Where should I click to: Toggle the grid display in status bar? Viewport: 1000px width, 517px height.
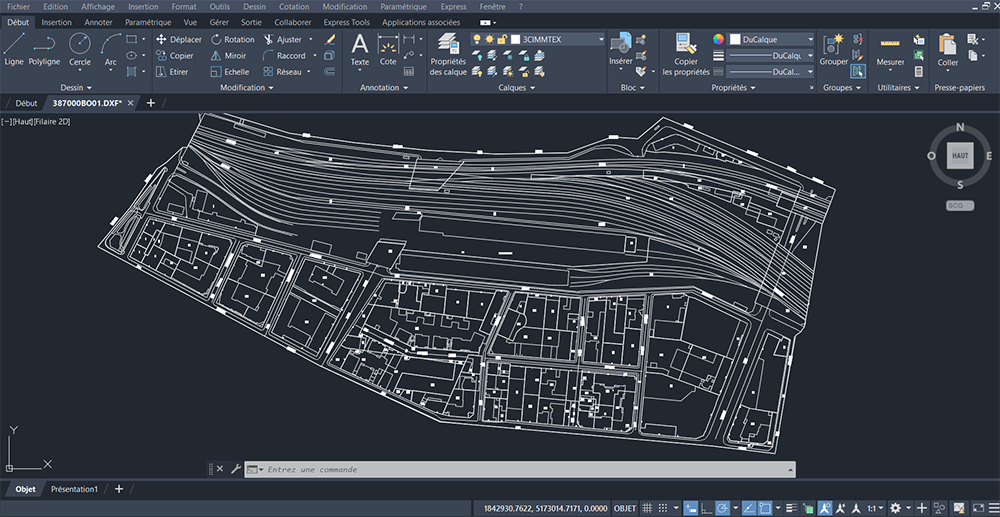coord(648,508)
